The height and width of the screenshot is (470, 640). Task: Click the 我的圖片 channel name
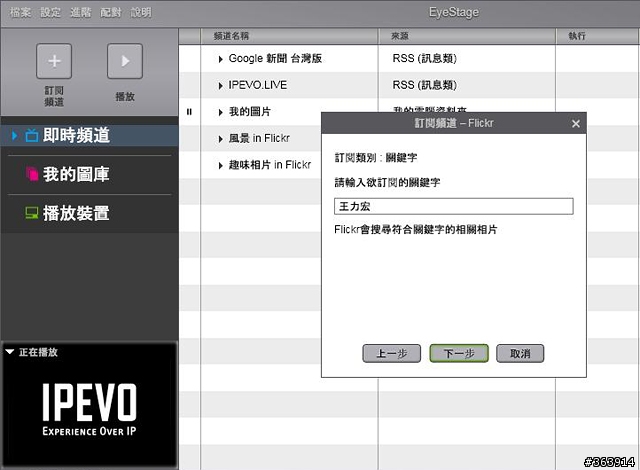[250, 111]
